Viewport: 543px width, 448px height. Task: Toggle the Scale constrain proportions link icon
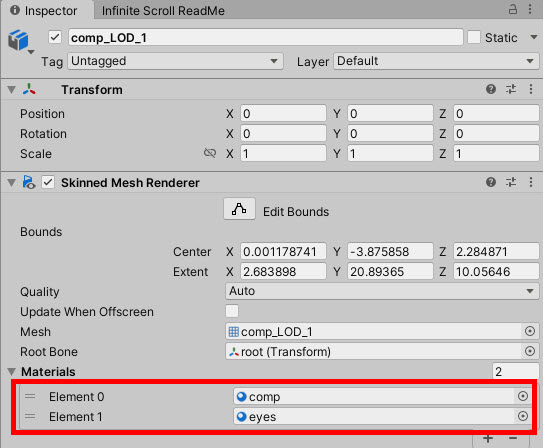[x=210, y=153]
